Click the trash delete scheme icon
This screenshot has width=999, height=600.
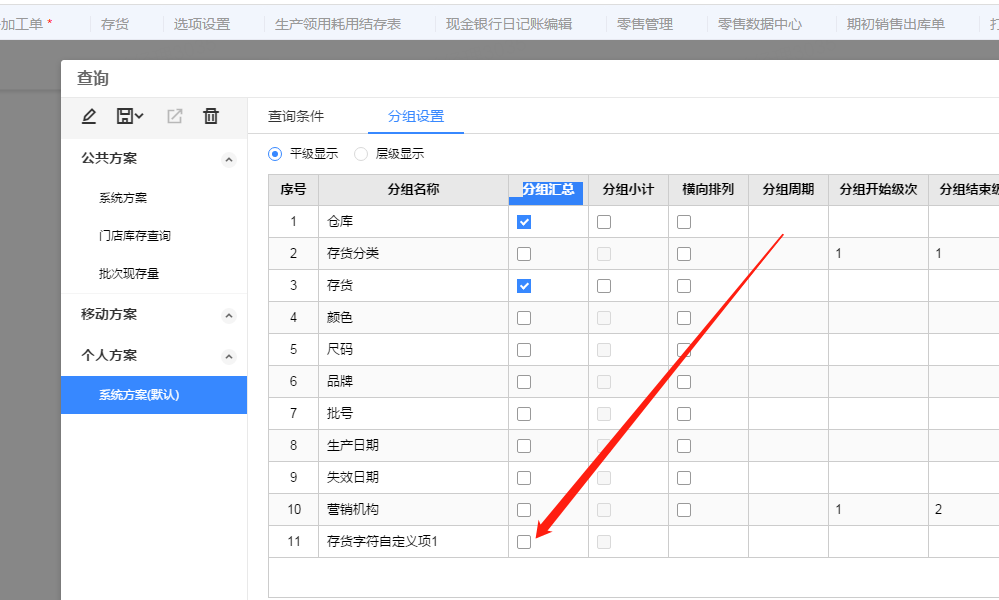[211, 116]
